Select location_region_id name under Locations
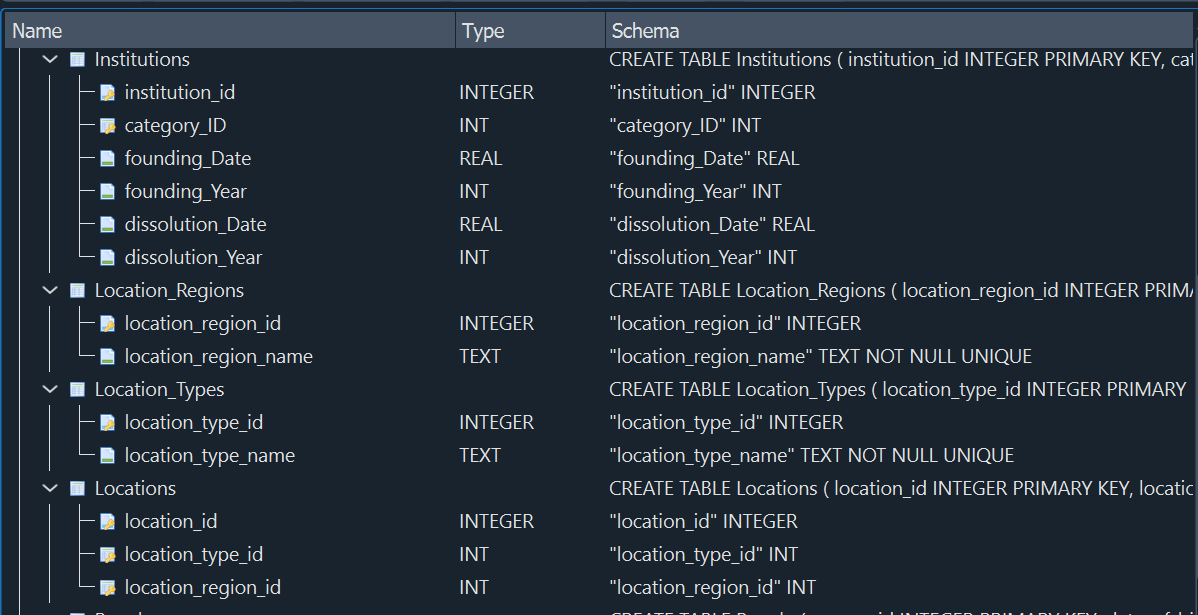The height and width of the screenshot is (615, 1198). [202, 587]
